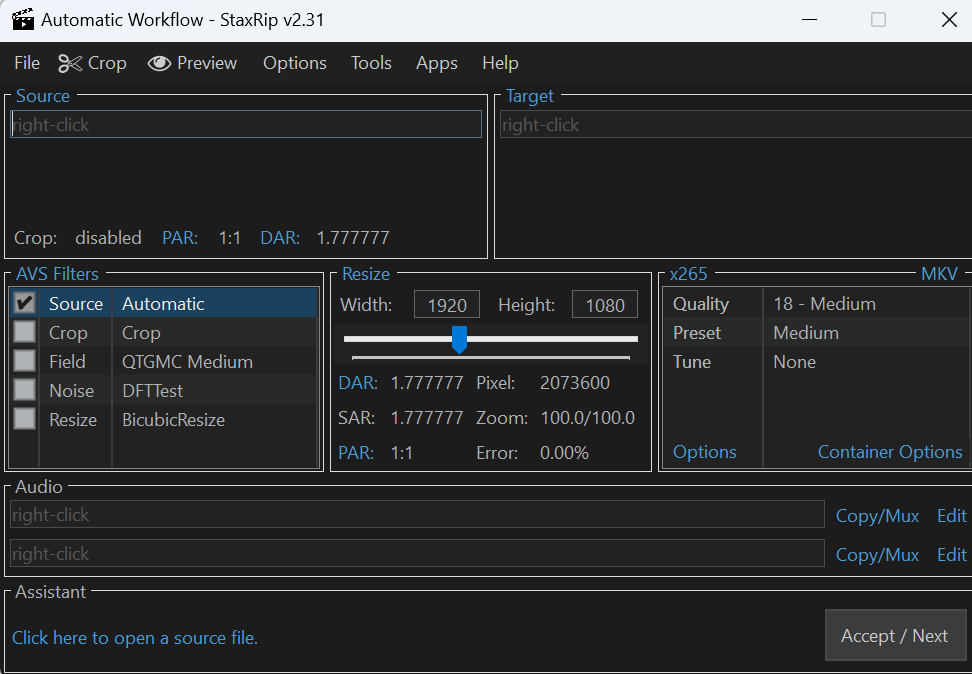Image resolution: width=972 pixels, height=674 pixels.
Task: Click the eye Preview icon
Action: pos(159,63)
